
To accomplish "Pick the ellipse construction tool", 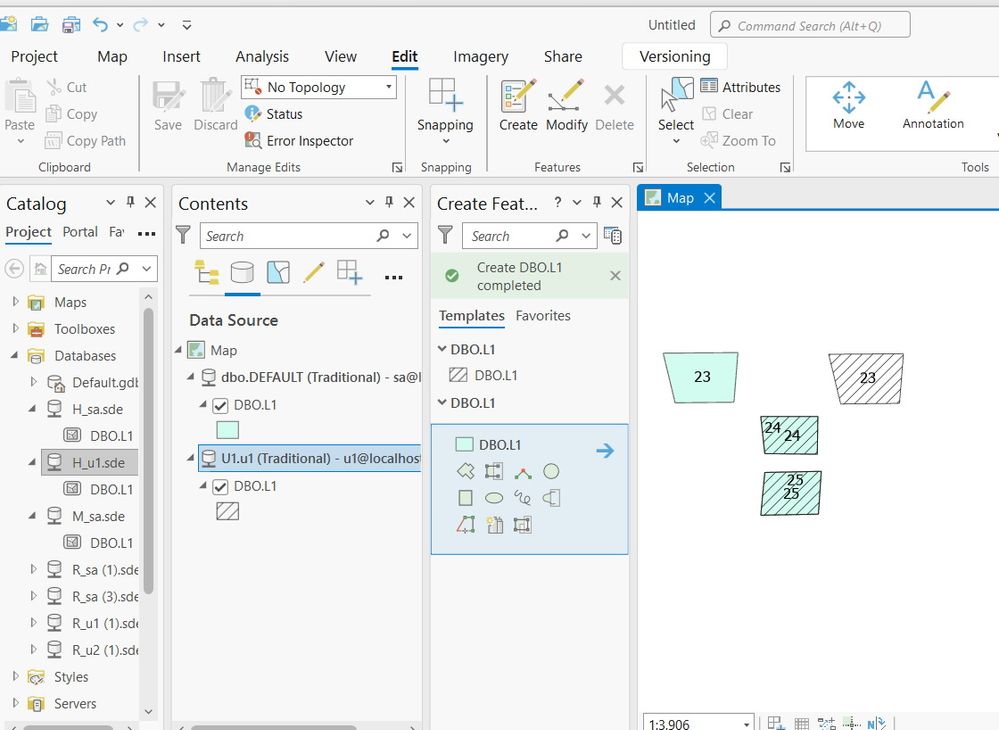I will (x=494, y=498).
